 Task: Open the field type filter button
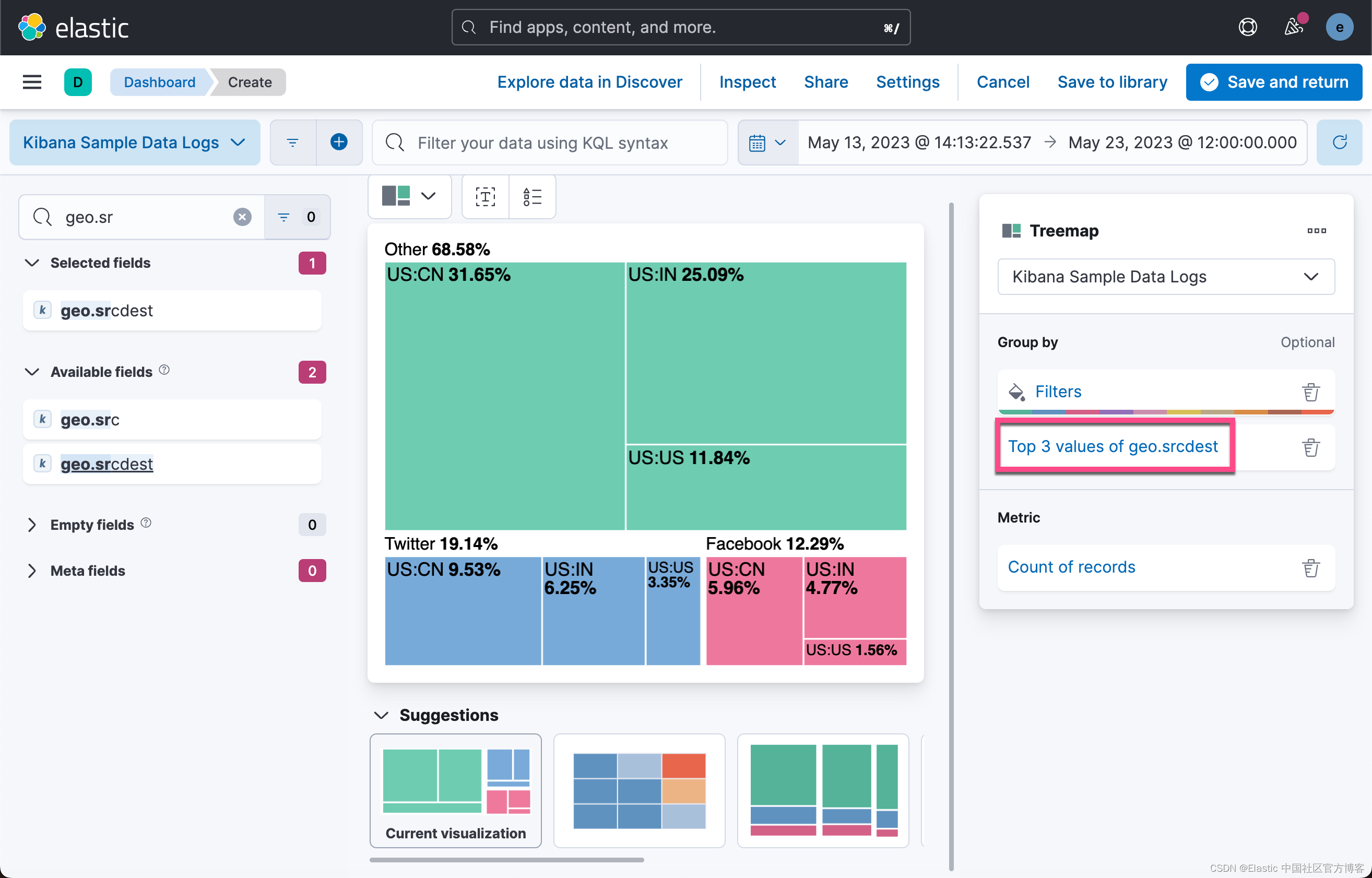coord(297,217)
